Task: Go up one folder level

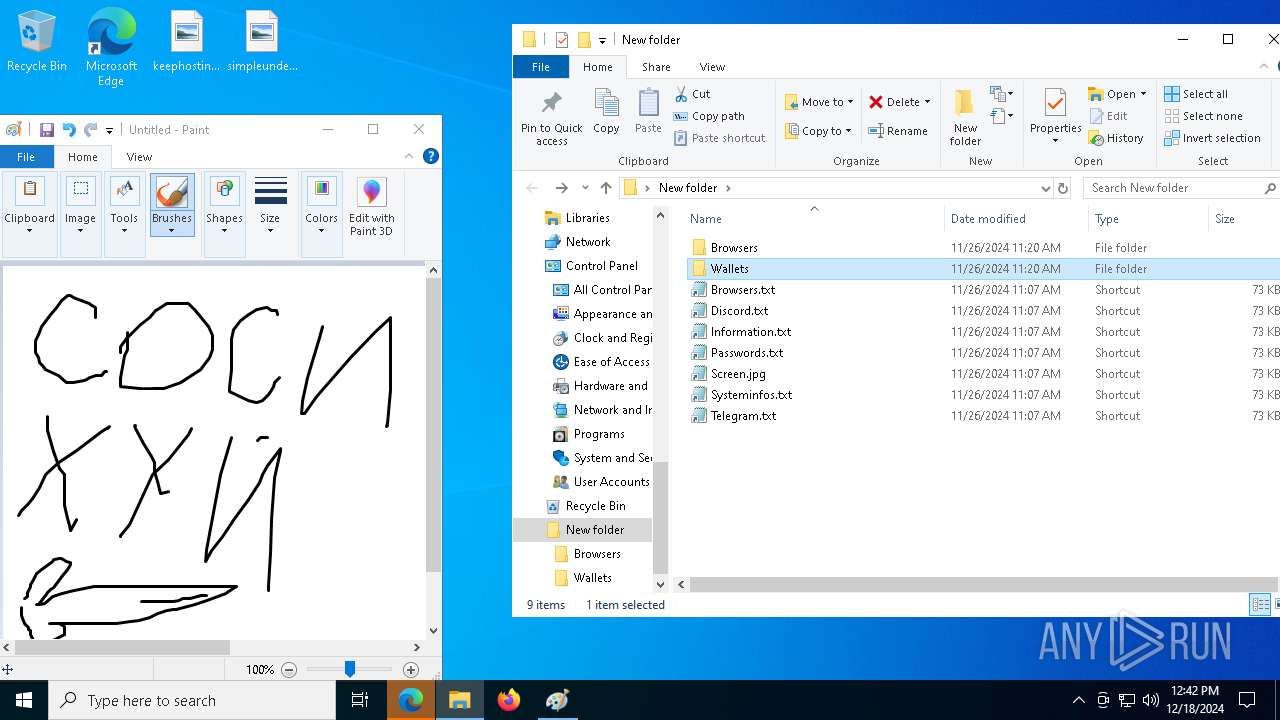Action: (x=606, y=188)
